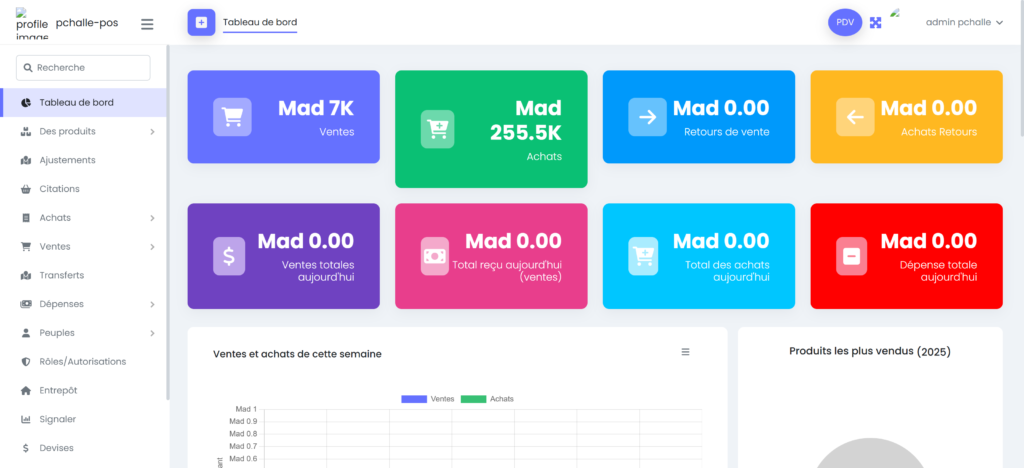Toggle the Ventes legend series in chart

click(x=428, y=399)
